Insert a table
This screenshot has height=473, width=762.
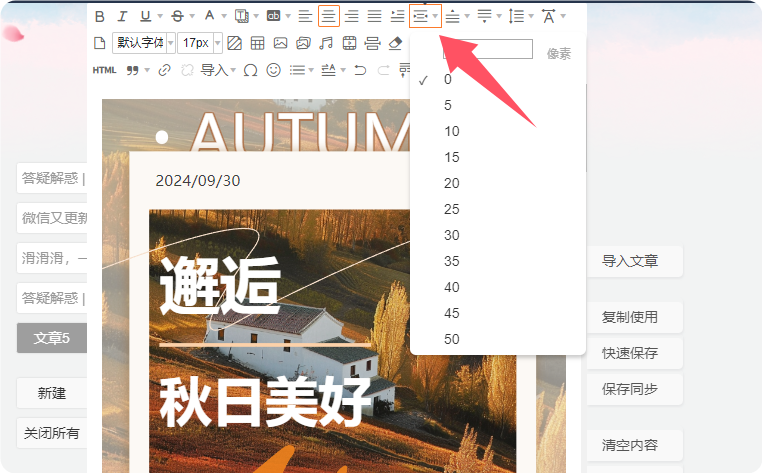(x=258, y=43)
